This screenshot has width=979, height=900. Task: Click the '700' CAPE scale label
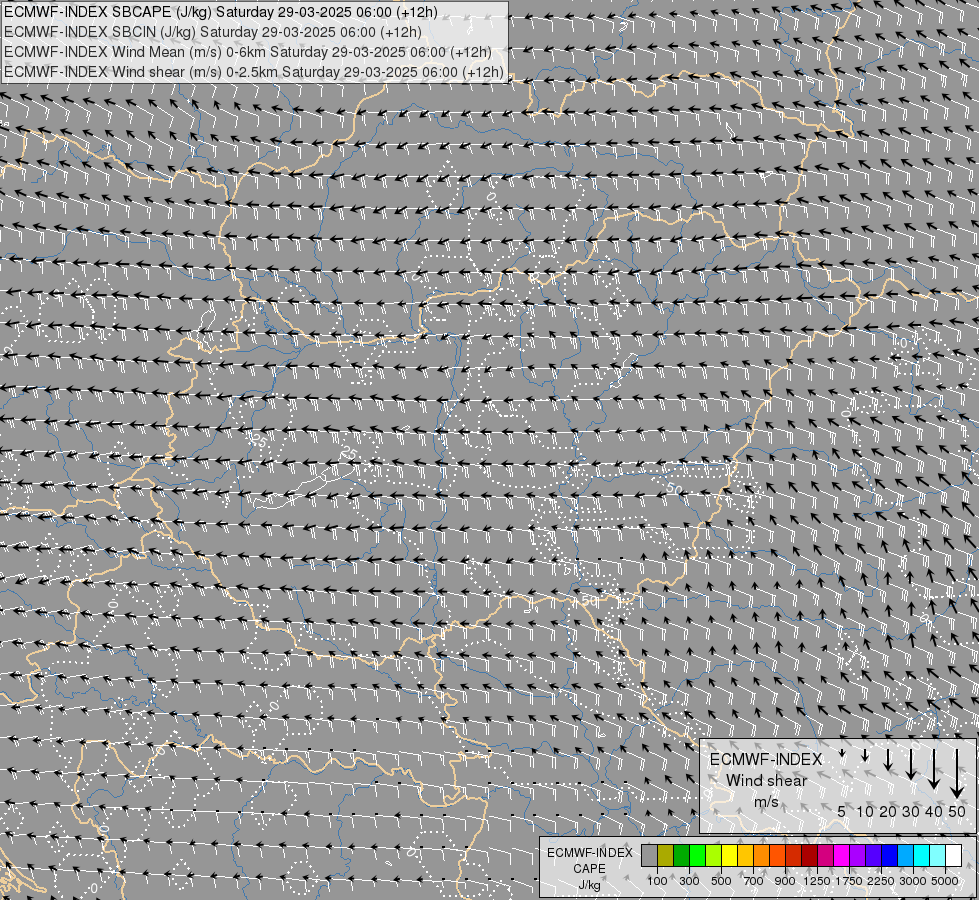(754, 881)
